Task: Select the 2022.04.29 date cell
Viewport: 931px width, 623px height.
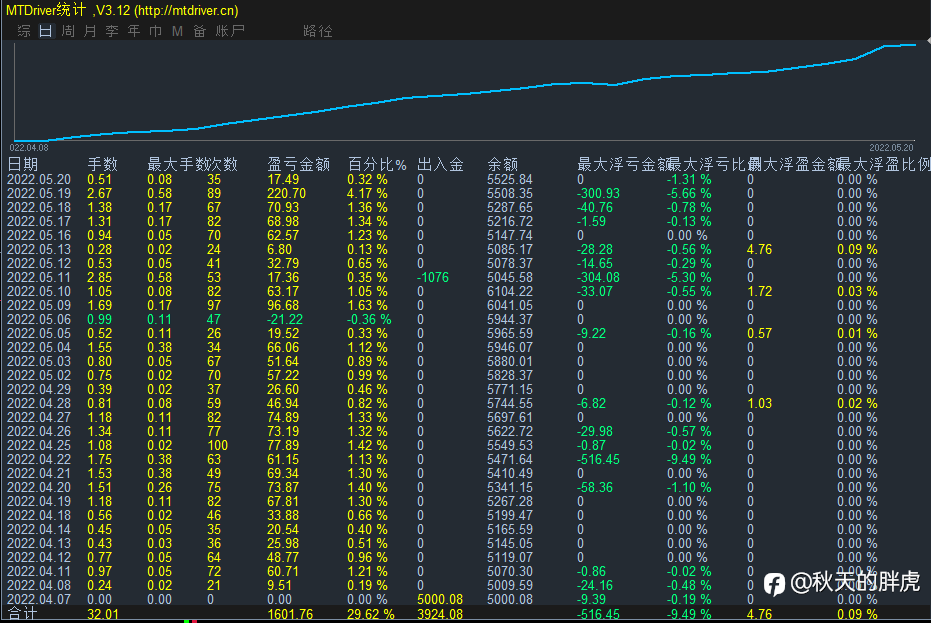Action: 39,390
